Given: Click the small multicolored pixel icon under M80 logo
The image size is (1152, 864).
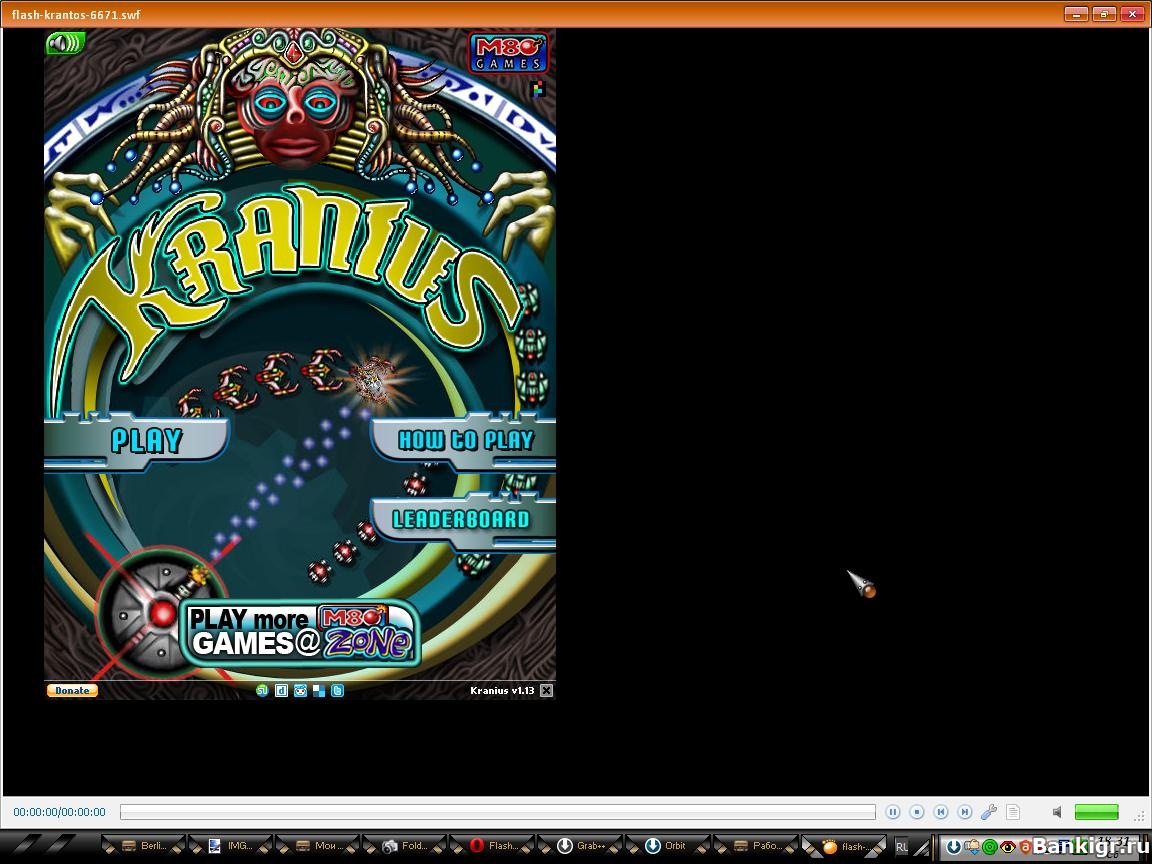Looking at the screenshot, I should coord(539,90).
